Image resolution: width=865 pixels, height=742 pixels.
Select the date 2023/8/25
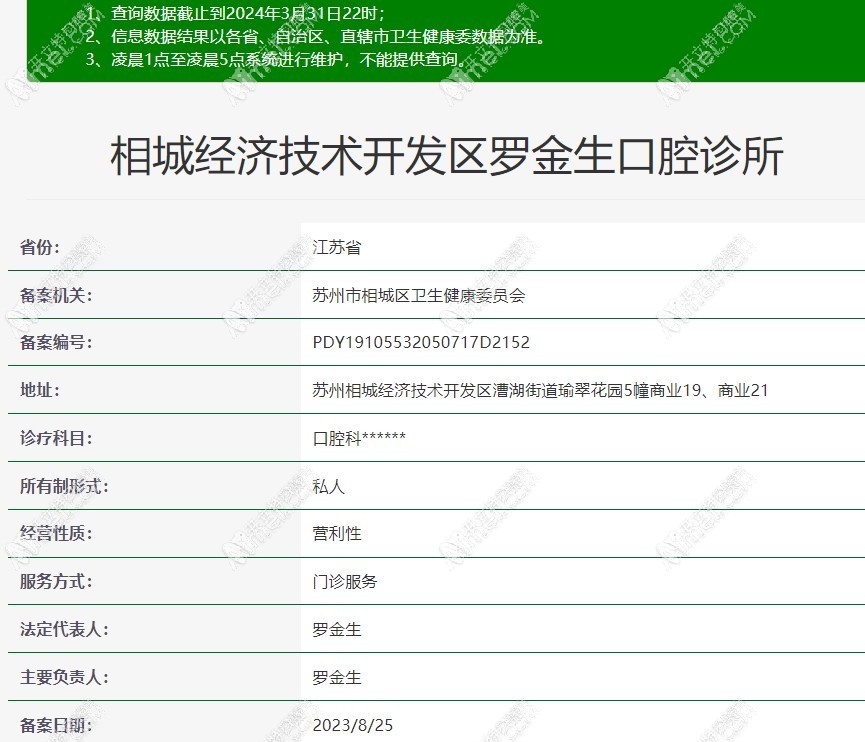coord(353,725)
